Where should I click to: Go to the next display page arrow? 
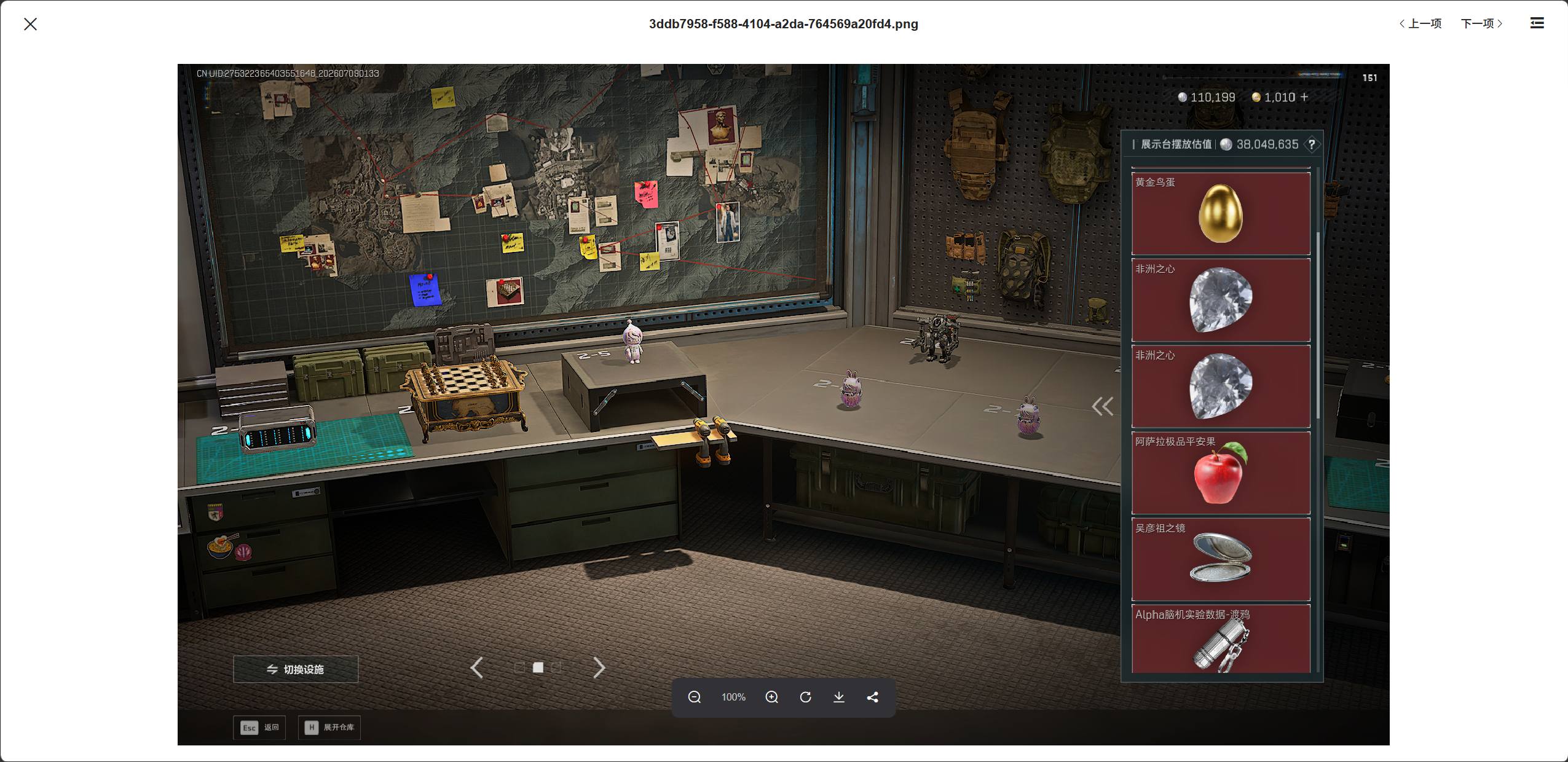pyautogui.click(x=599, y=667)
